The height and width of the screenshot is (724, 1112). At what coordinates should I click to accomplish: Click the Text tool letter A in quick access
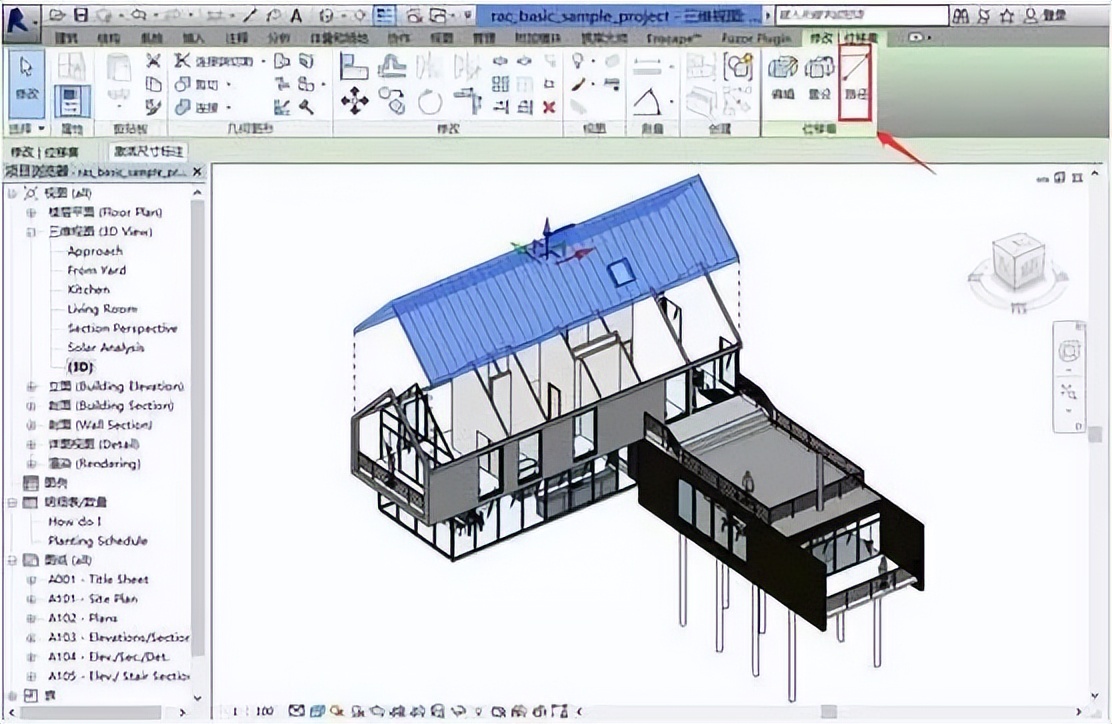point(296,16)
